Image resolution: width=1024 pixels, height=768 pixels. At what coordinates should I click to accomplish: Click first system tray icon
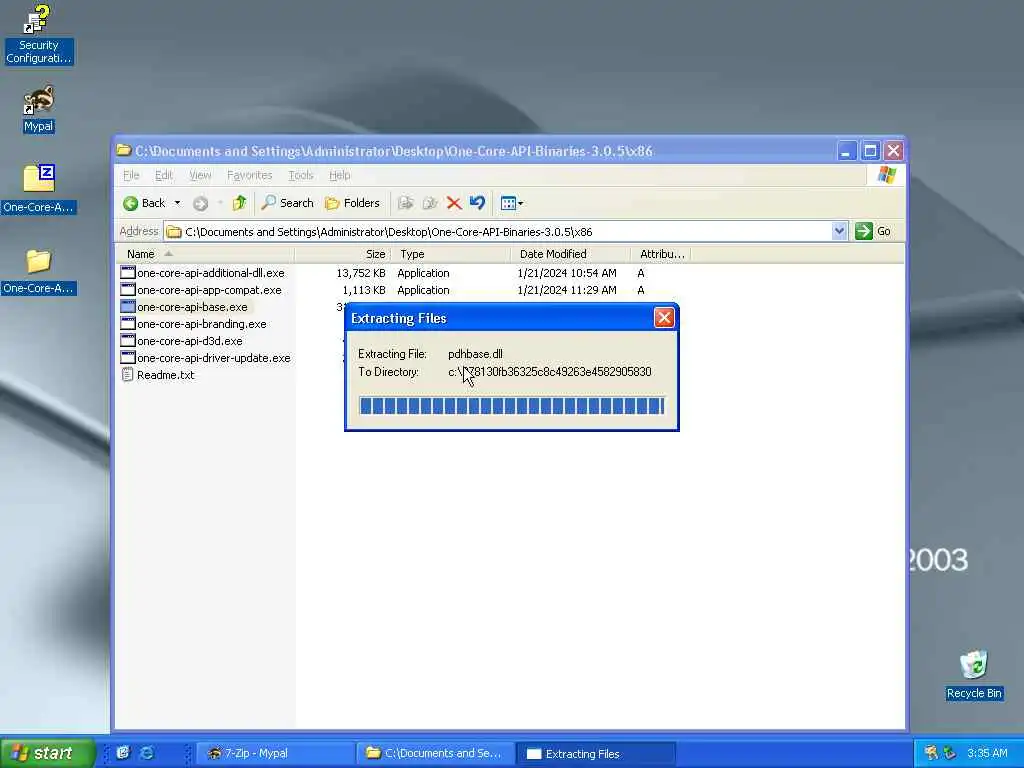coord(931,753)
